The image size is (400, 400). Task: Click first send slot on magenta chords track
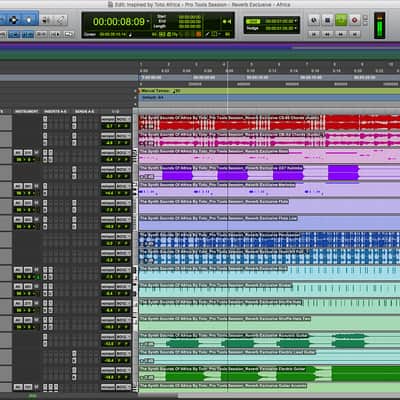point(74,135)
